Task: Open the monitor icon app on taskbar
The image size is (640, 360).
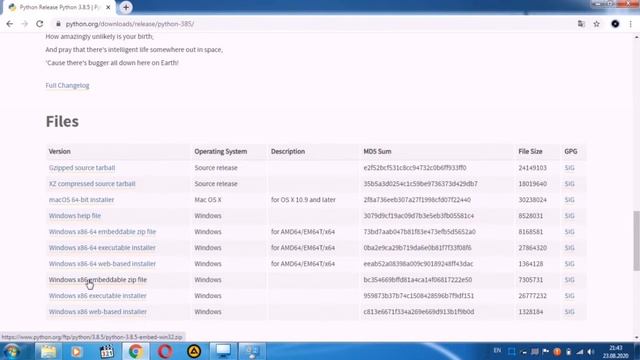Action: (x=223, y=351)
